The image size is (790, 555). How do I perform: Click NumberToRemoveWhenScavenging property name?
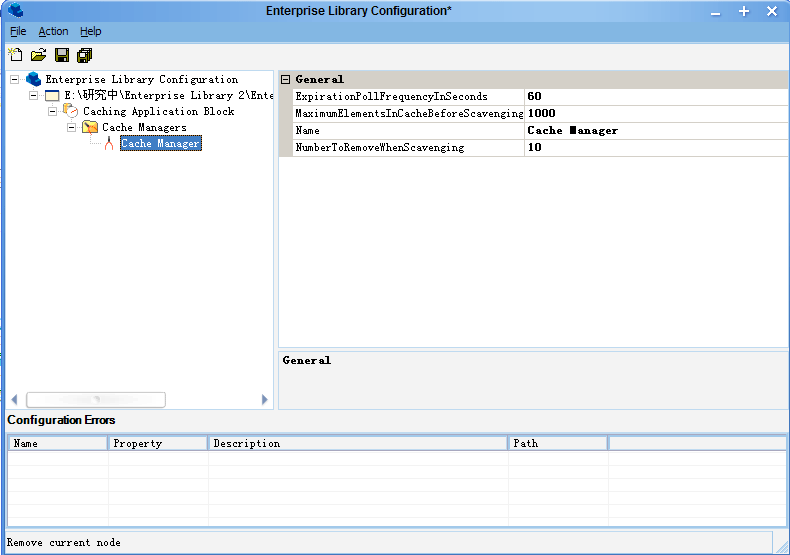tap(380, 148)
